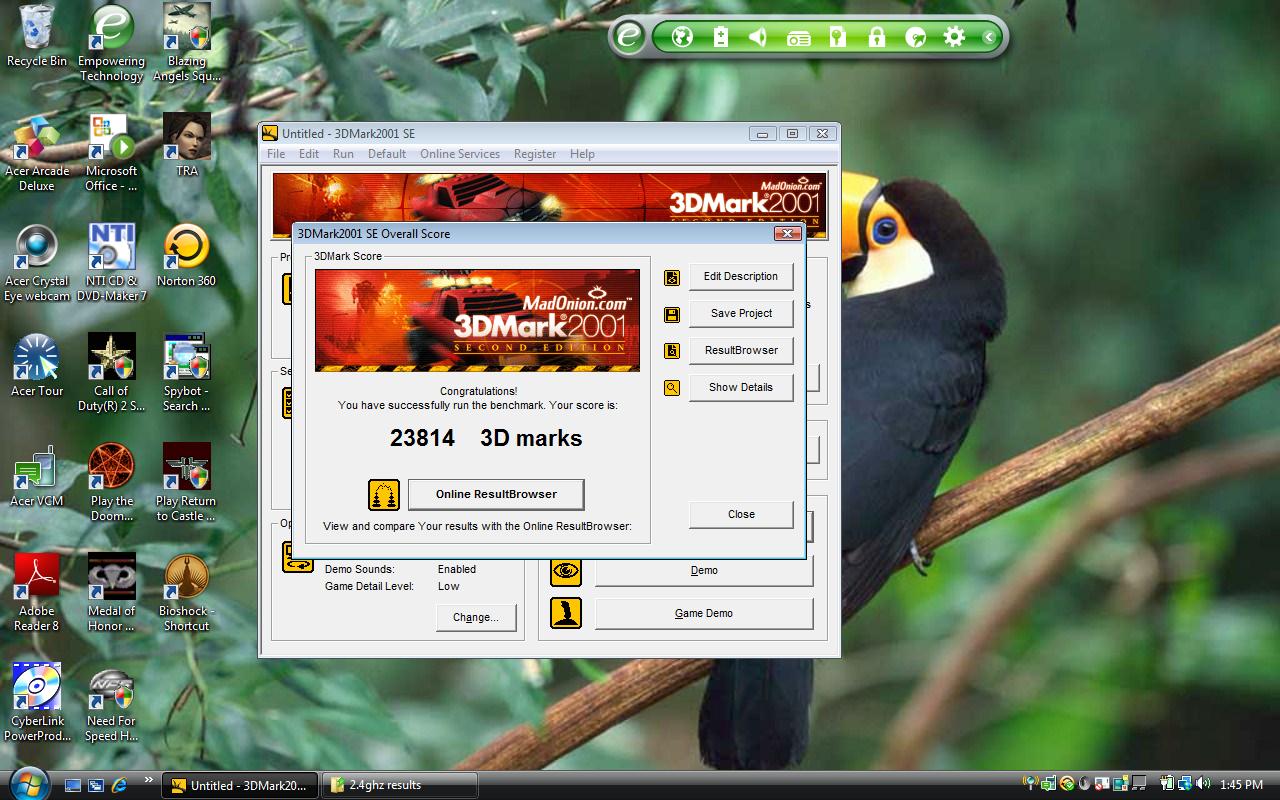Open the settings gear in Acer toolbar
Image resolution: width=1280 pixels, height=800 pixels.
point(954,38)
